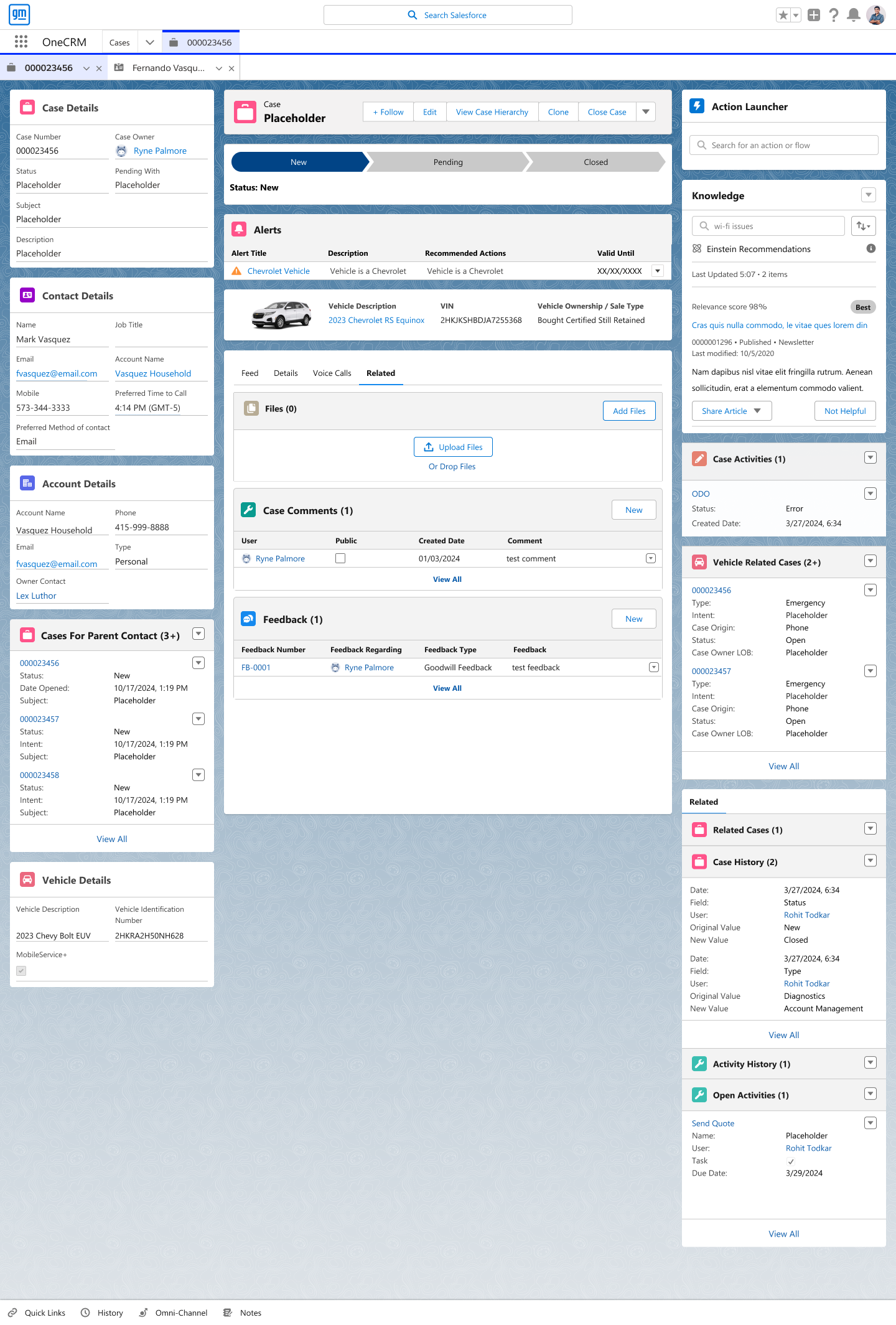The image size is (896, 1325).
Task: Click the + Follow button
Action: coord(388,112)
